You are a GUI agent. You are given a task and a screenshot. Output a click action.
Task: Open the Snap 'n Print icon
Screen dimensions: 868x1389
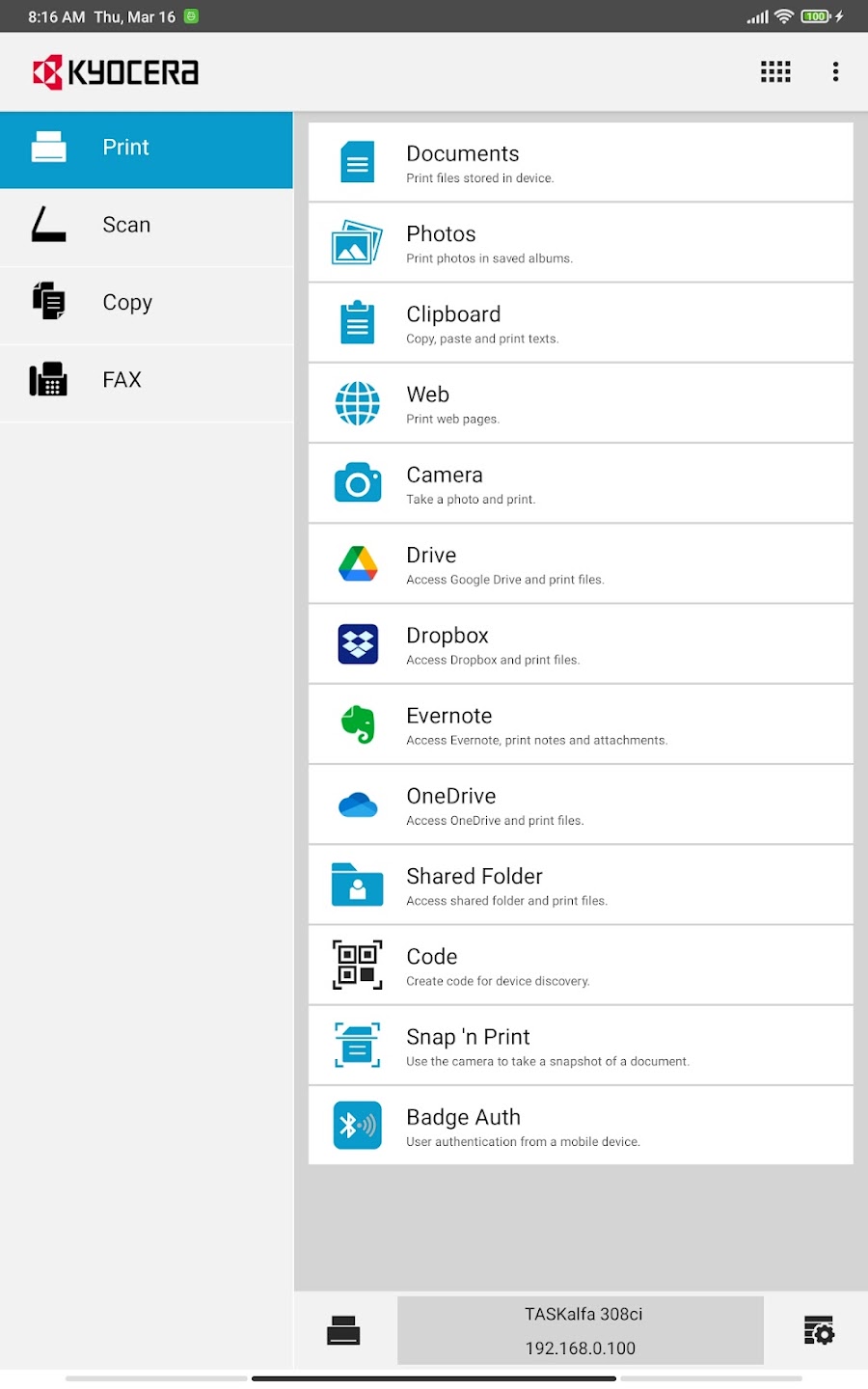(x=358, y=1045)
